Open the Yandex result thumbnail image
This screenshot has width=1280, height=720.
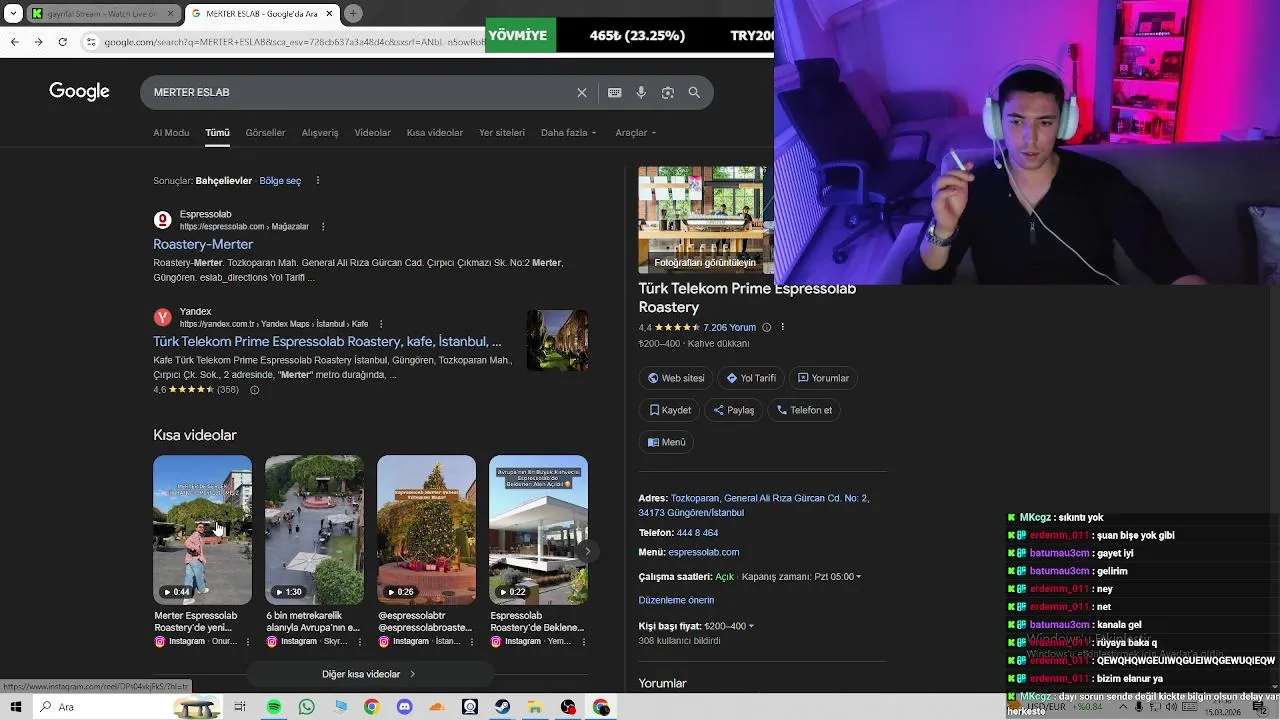point(558,341)
